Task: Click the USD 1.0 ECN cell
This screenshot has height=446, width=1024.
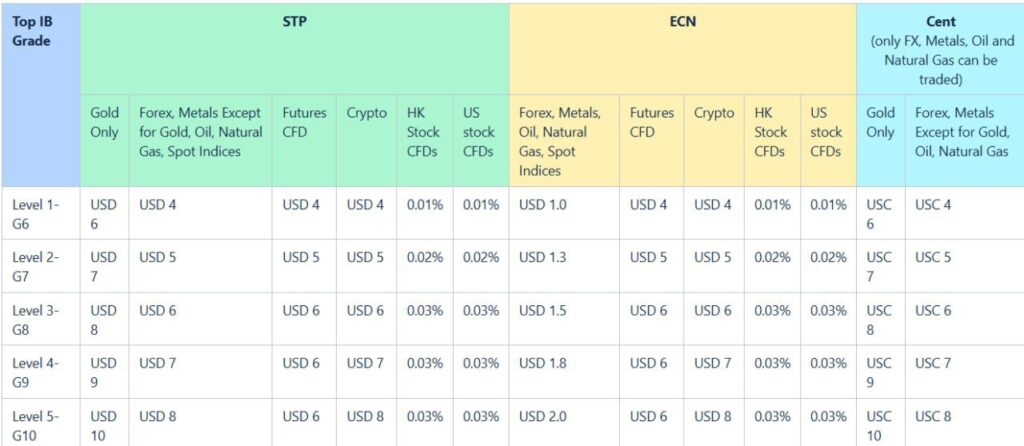Action: (564, 214)
